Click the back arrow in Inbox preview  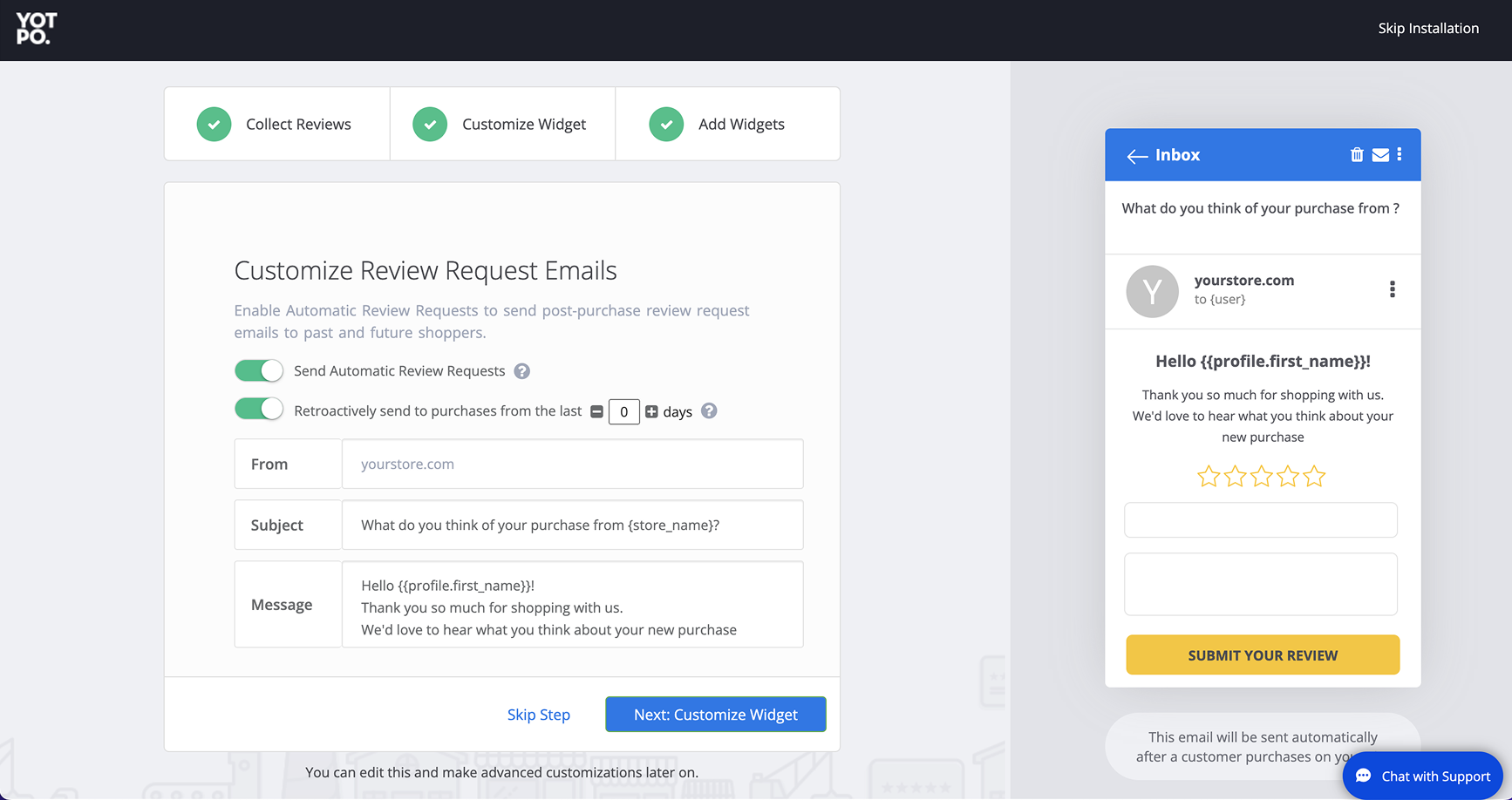pos(1137,156)
